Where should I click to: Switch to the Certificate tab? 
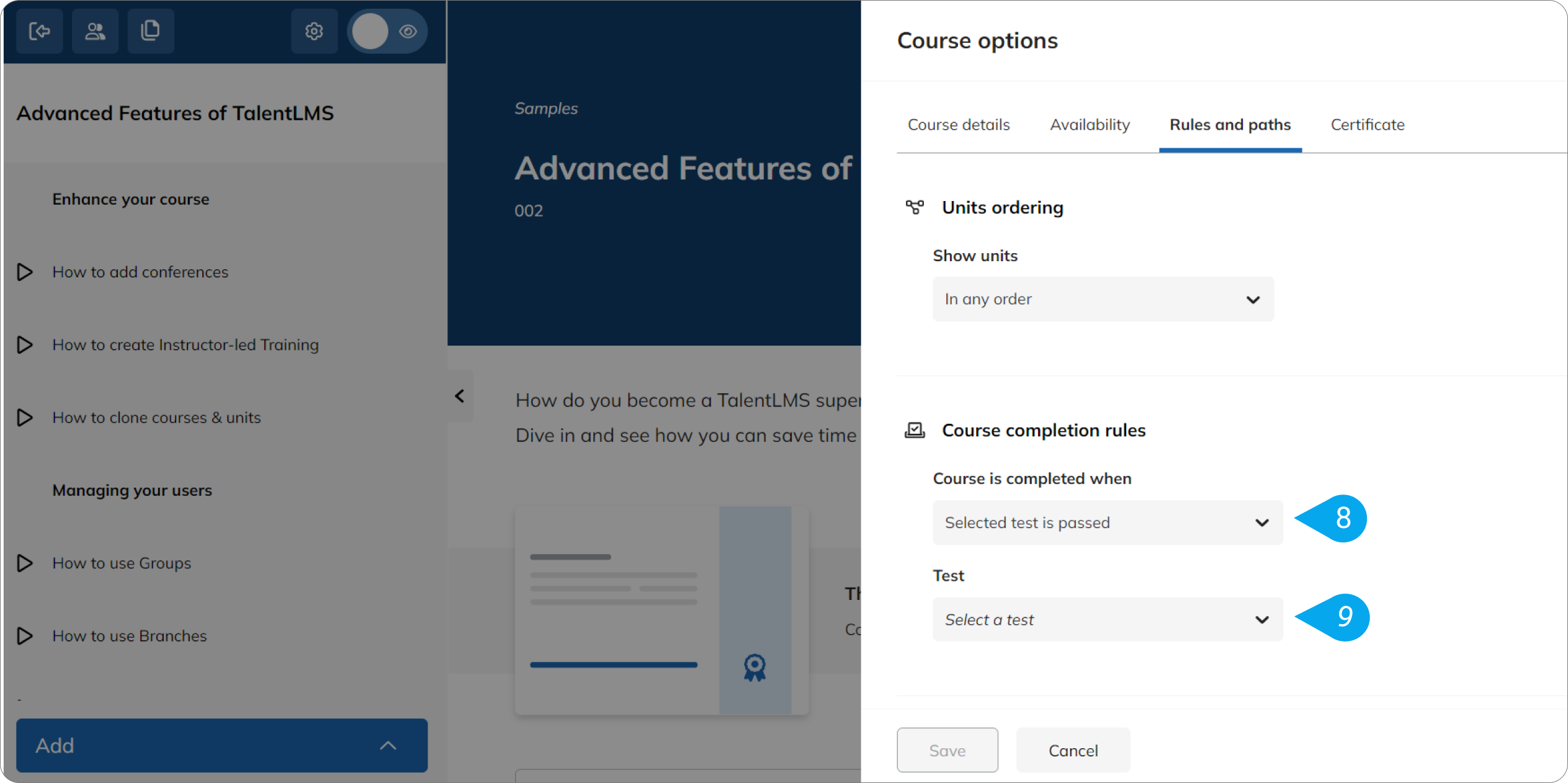(1368, 125)
